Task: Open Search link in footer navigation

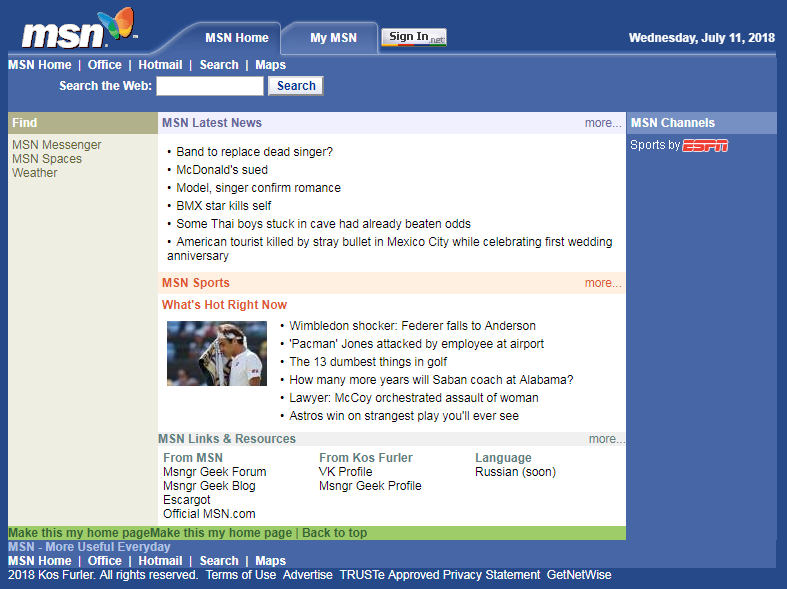Action: pyautogui.click(x=219, y=561)
